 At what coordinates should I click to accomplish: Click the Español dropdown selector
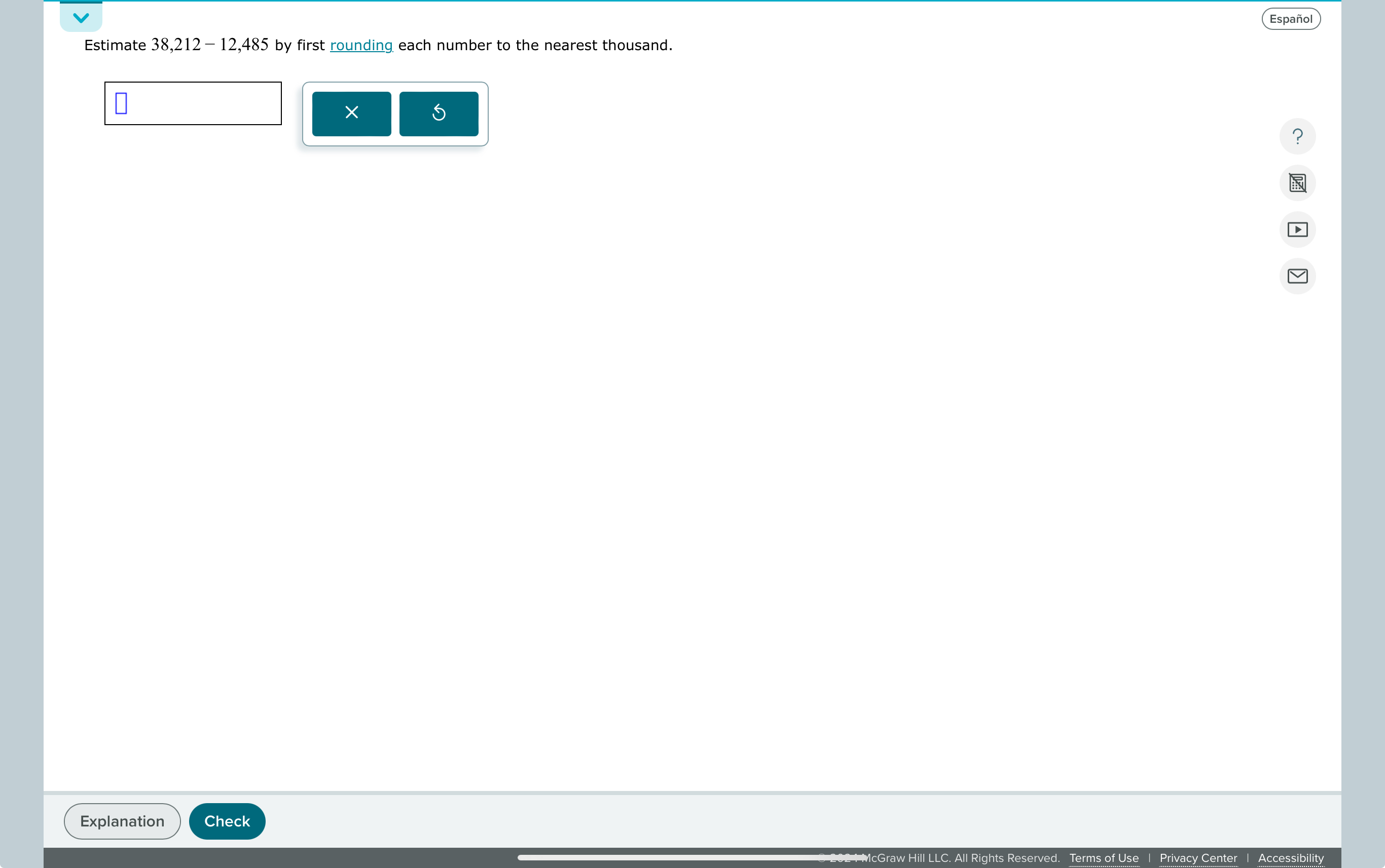1291,18
